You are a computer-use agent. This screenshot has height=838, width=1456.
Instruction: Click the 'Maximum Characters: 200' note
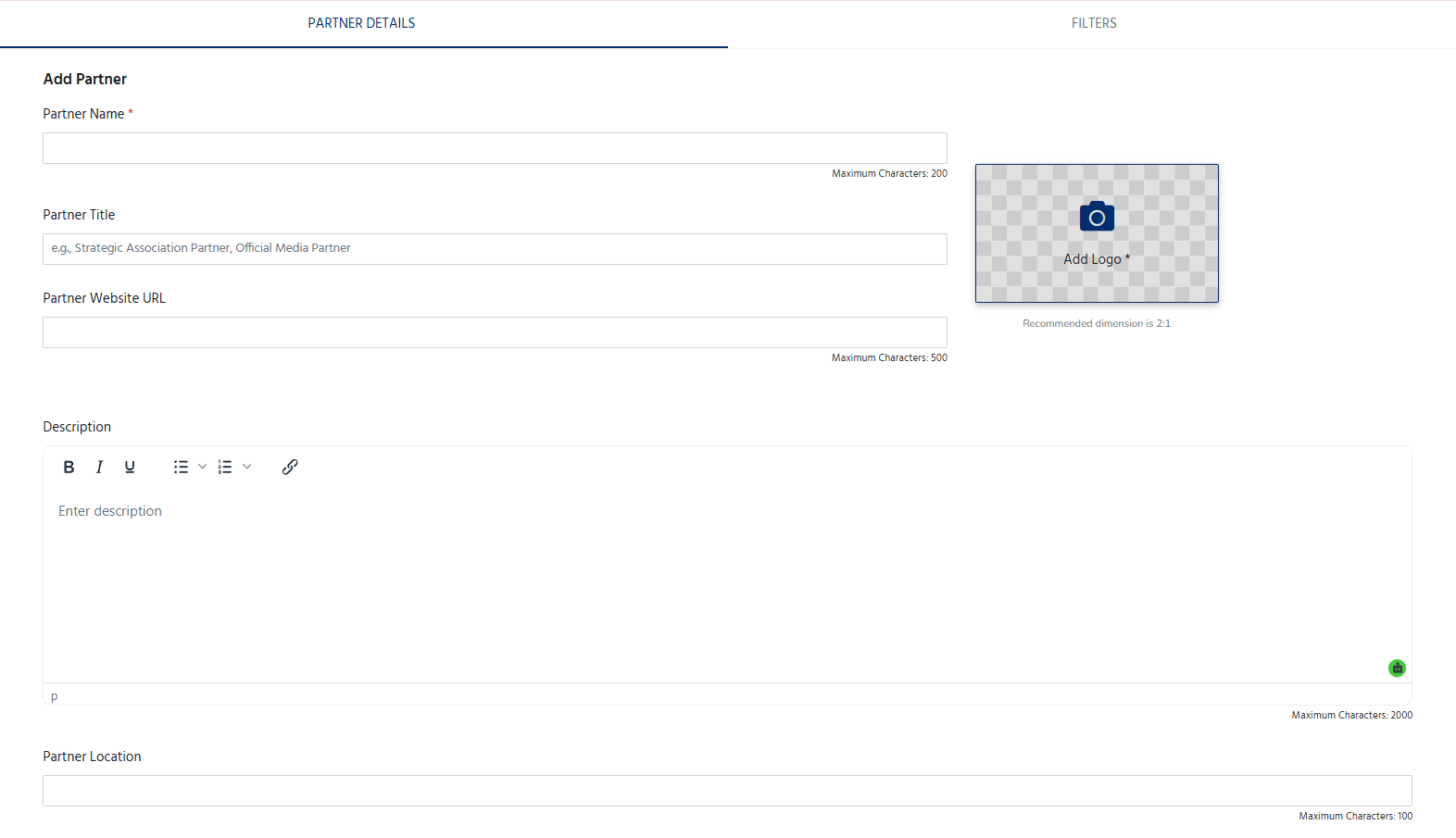[x=889, y=173]
